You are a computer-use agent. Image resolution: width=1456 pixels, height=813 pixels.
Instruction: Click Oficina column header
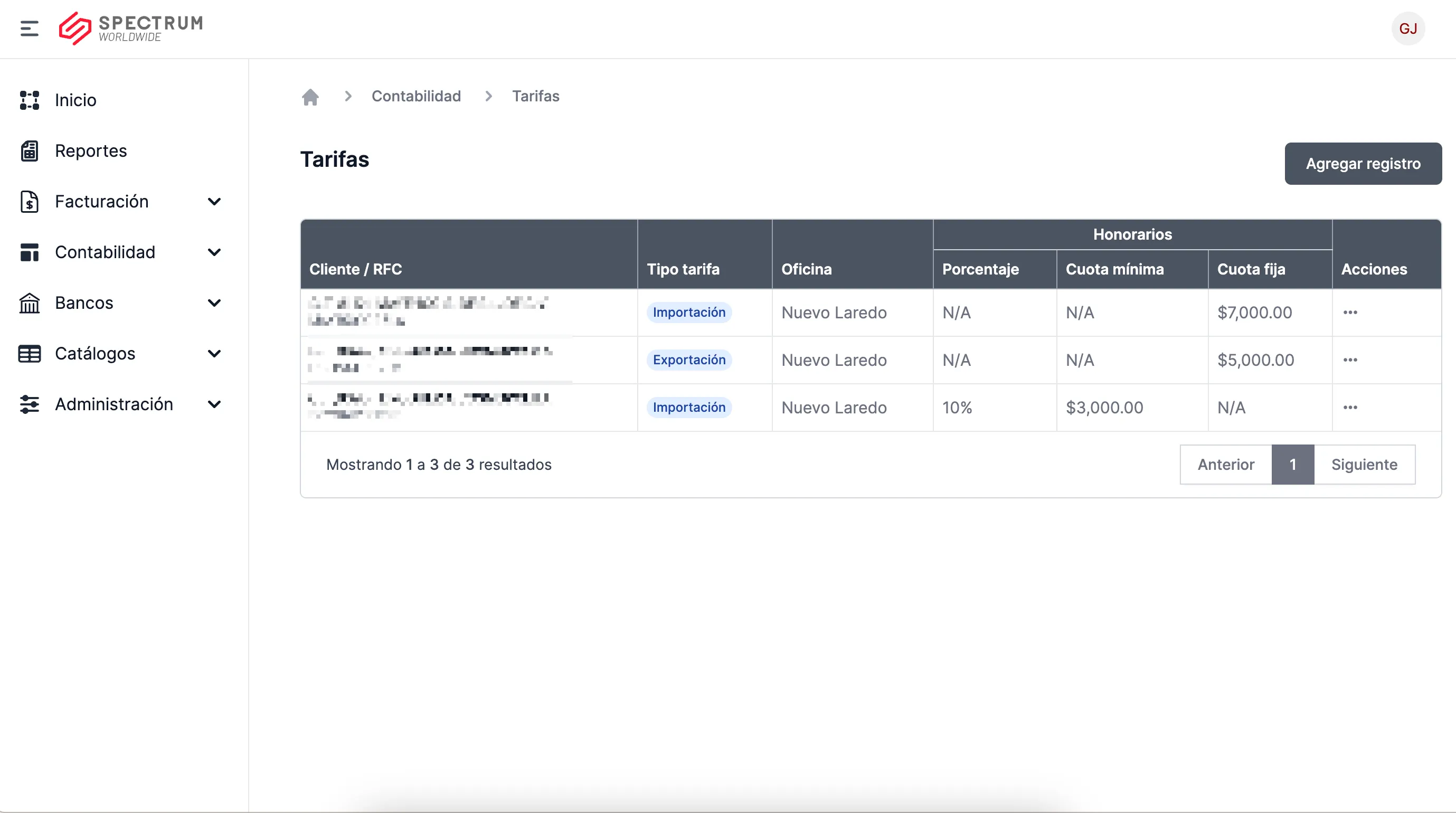coord(806,269)
